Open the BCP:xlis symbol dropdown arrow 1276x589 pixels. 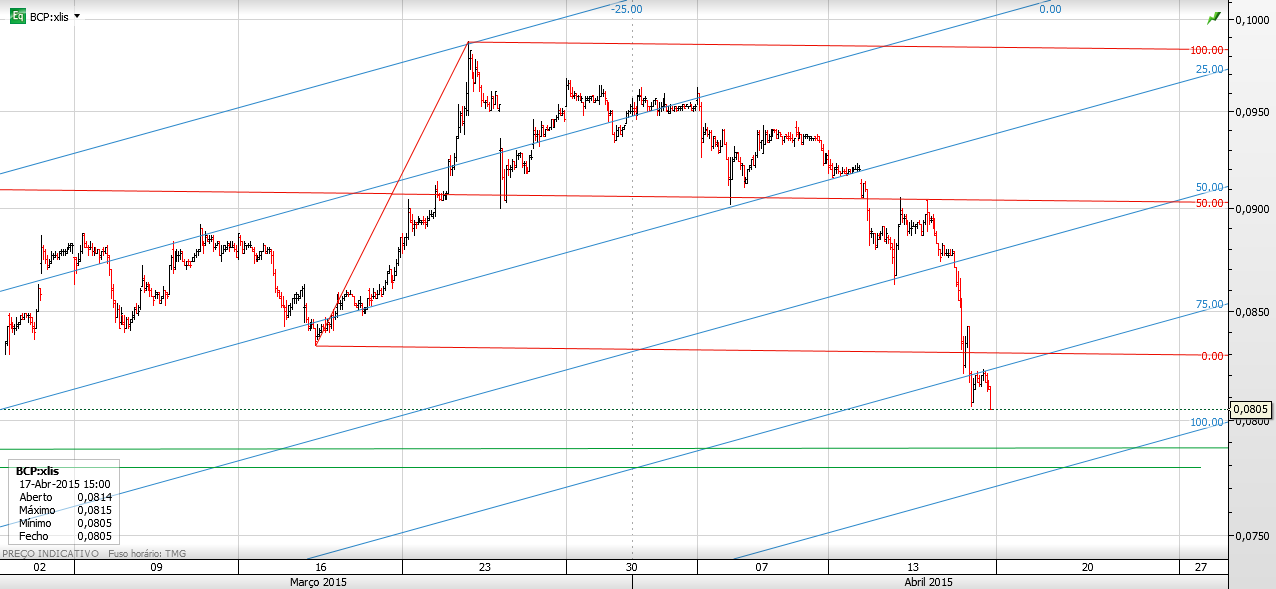point(78,17)
